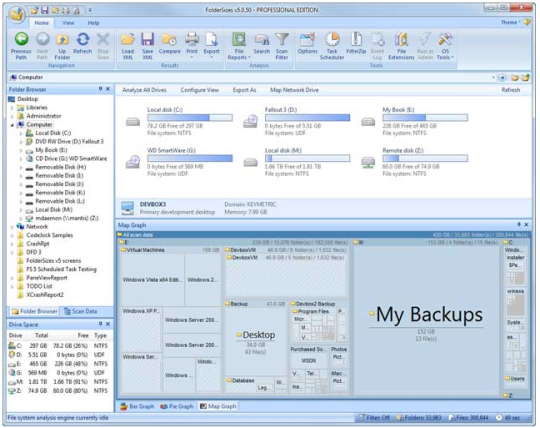The height and width of the screenshot is (428, 540).
Task: Open File Reports in ribbon
Action: coord(239,45)
